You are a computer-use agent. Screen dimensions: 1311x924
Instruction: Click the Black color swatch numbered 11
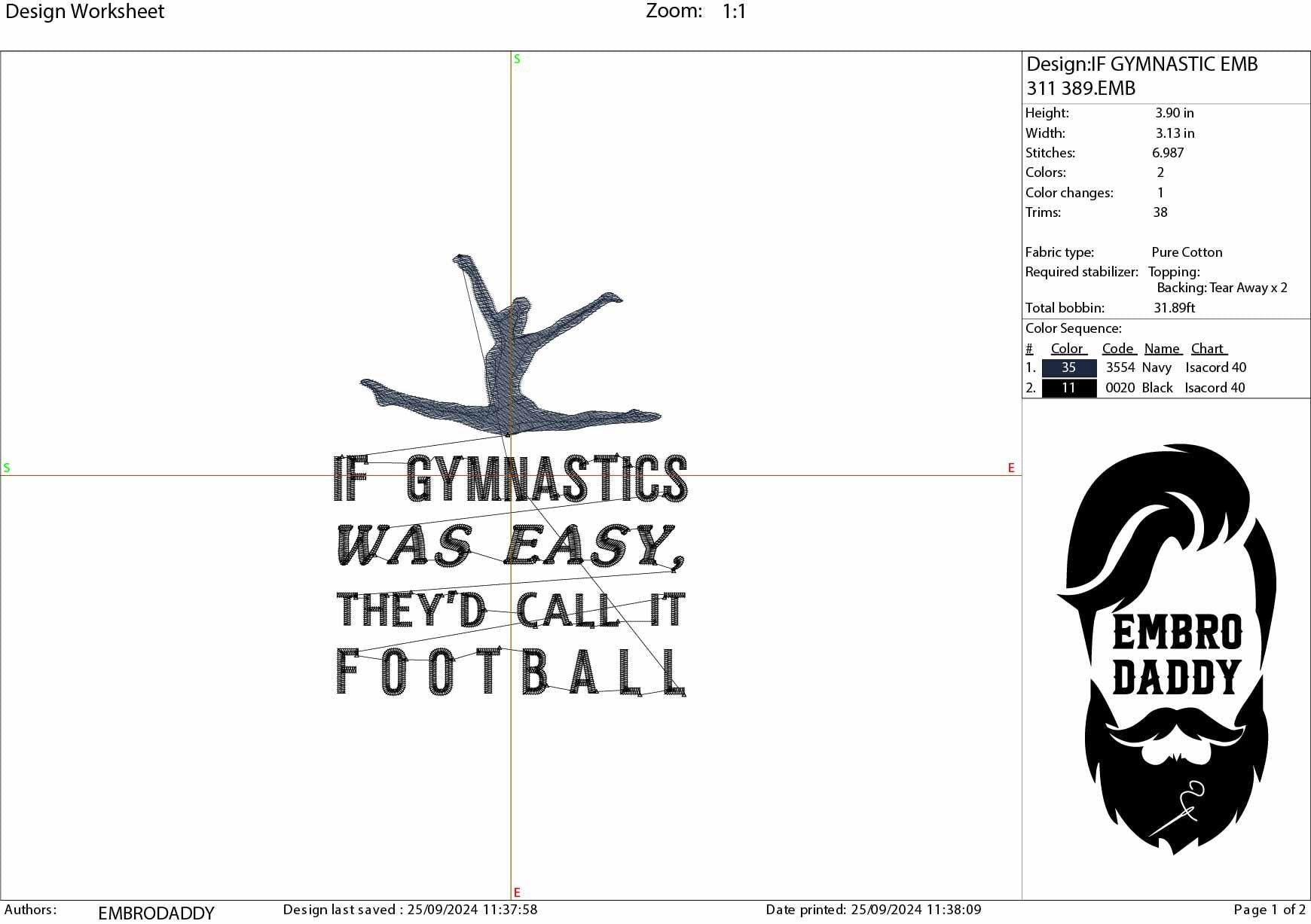click(1068, 388)
